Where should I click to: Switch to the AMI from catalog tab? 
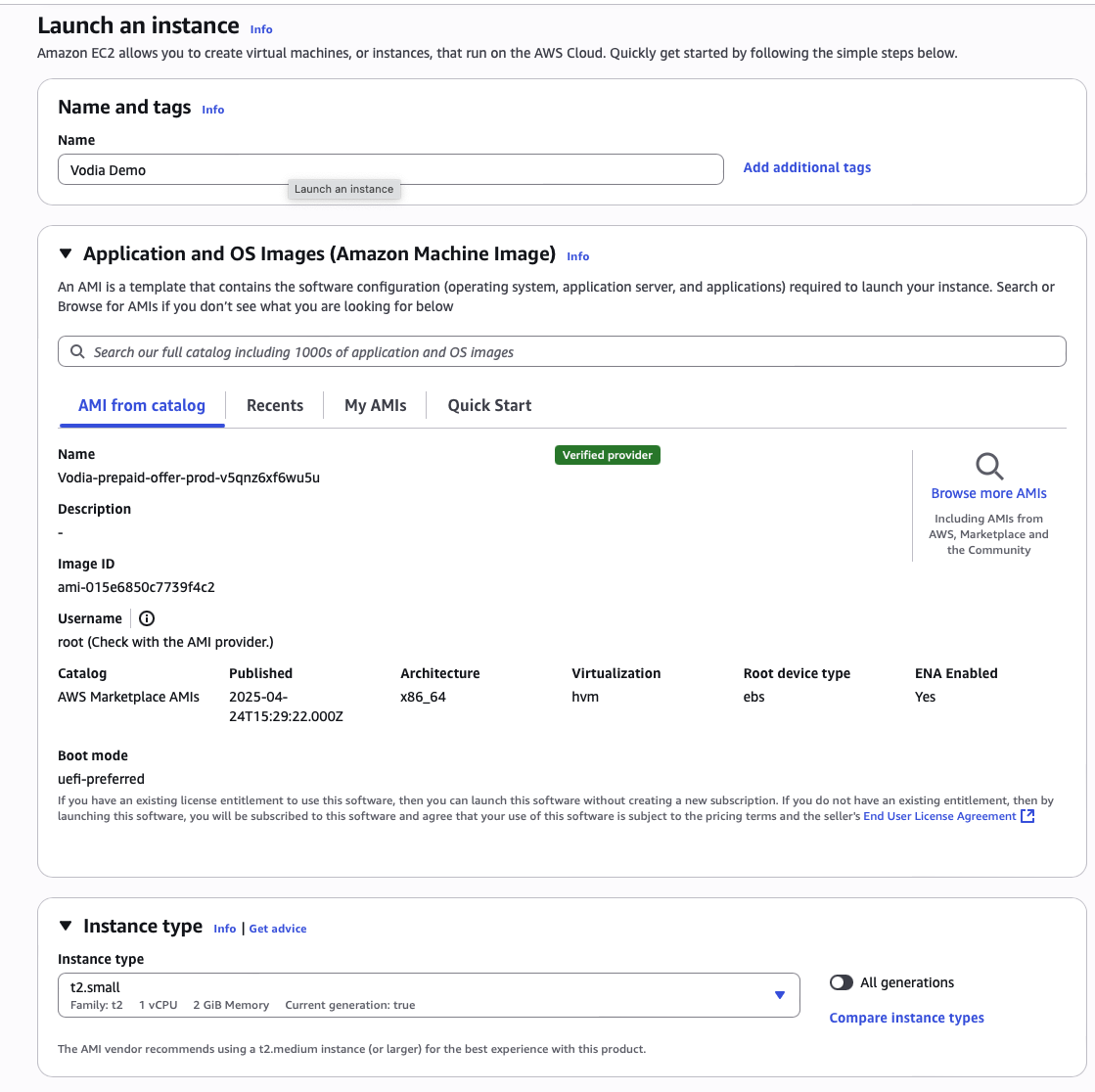[x=142, y=406]
